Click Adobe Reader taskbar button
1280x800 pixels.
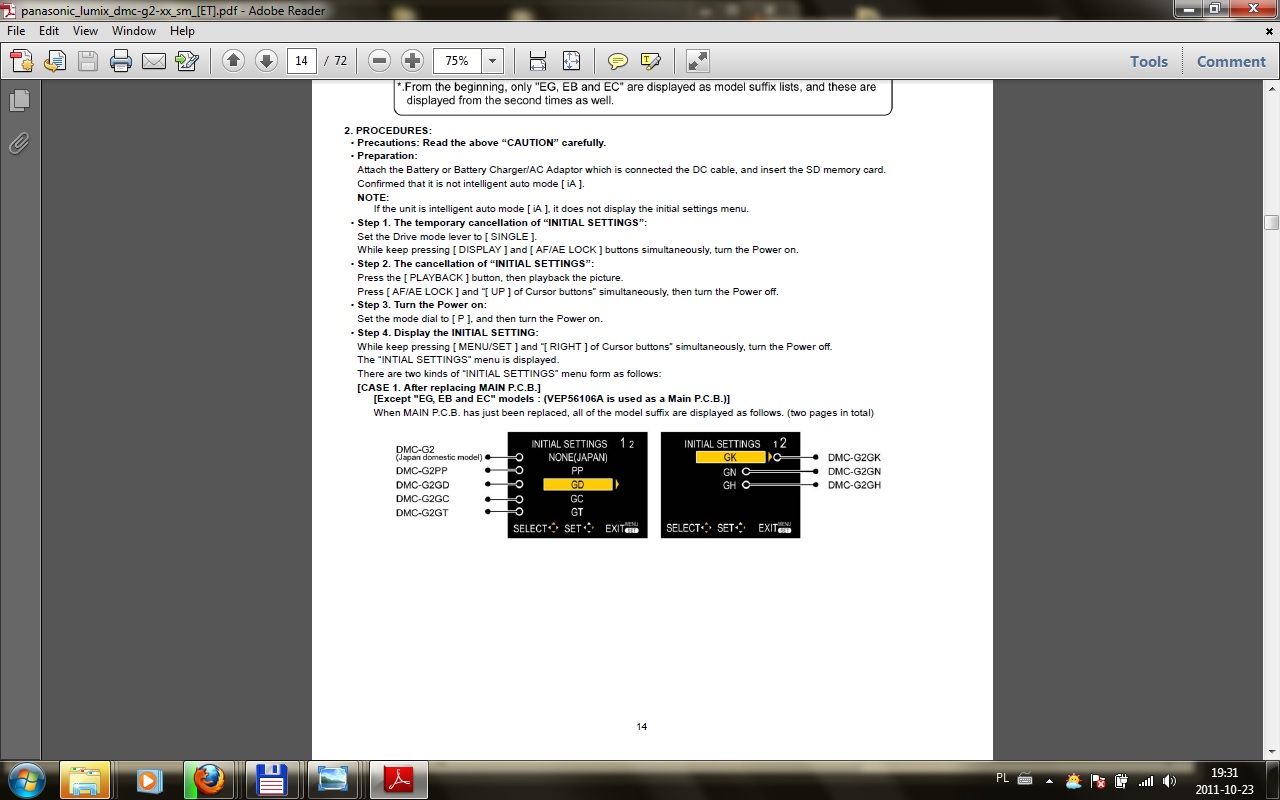point(398,779)
